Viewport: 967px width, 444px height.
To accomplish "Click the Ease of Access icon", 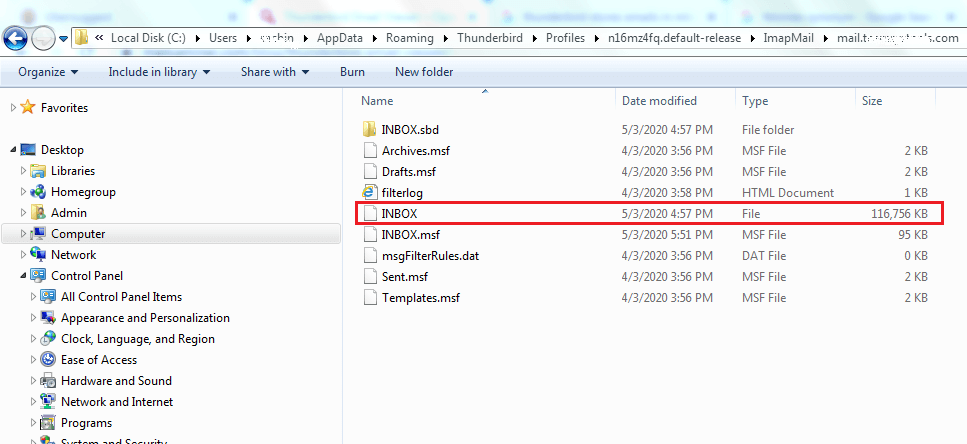I will coord(48,360).
